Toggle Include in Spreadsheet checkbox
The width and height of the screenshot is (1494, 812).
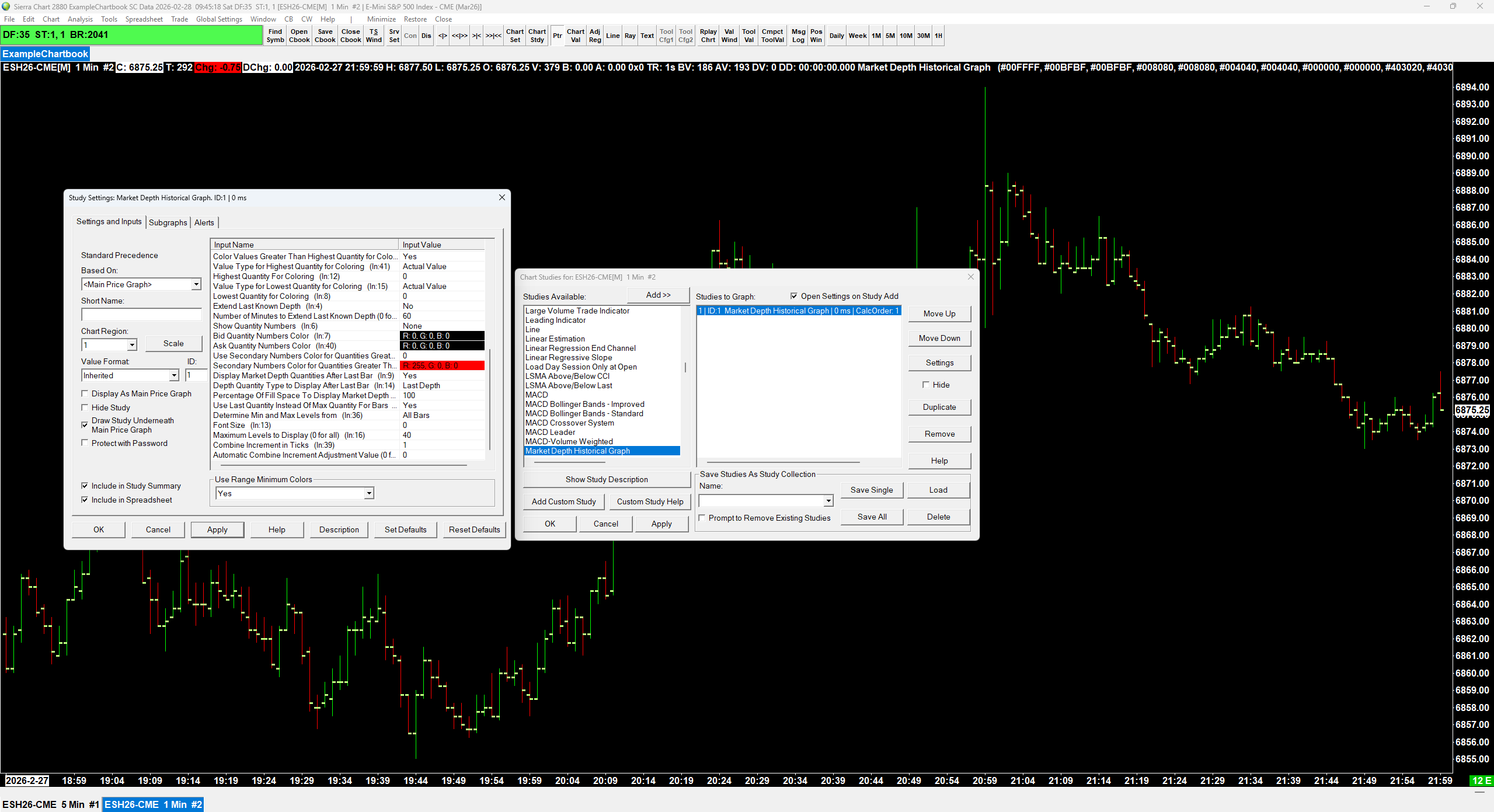point(85,500)
